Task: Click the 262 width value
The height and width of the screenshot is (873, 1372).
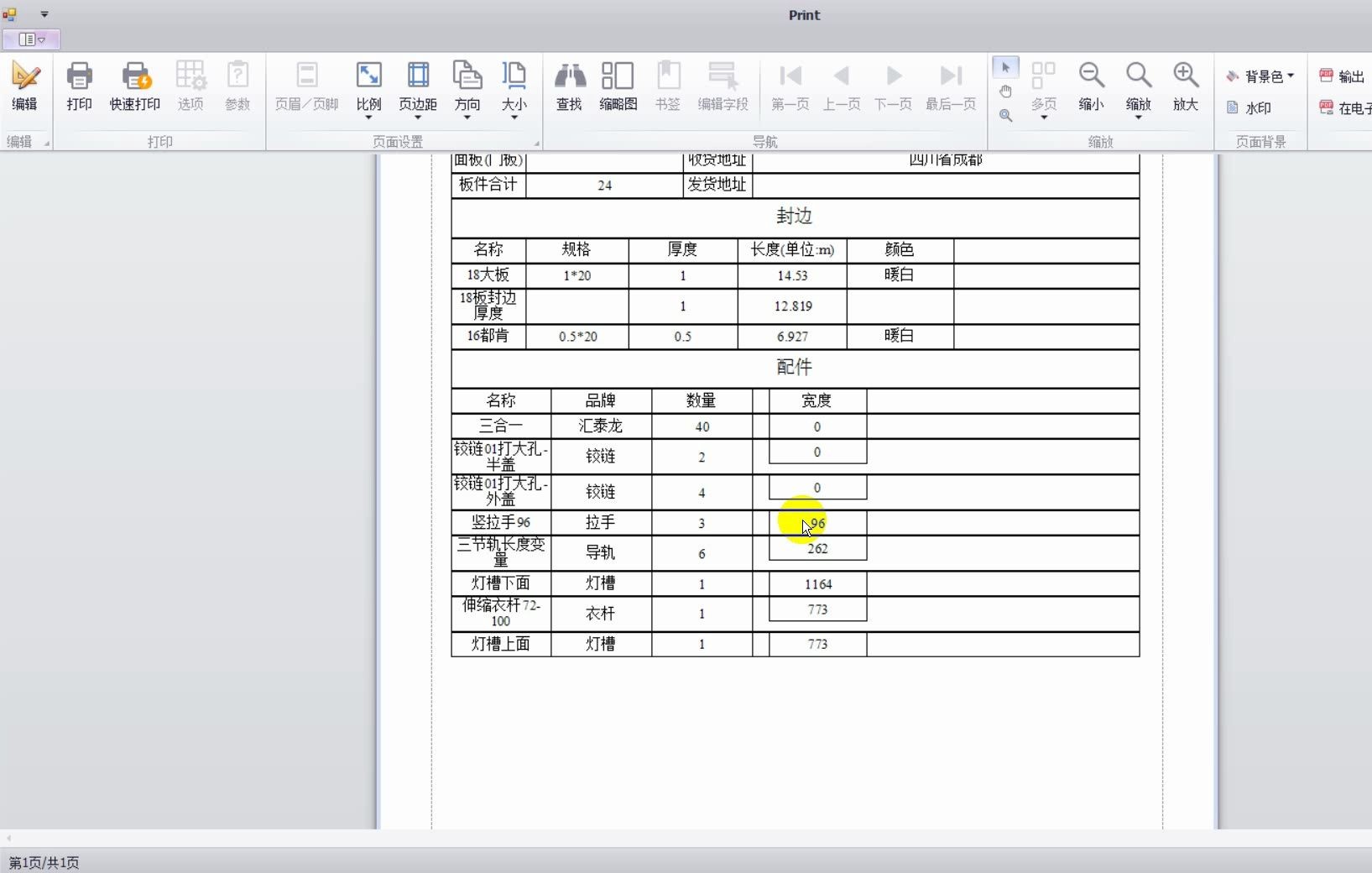Action: tap(818, 549)
